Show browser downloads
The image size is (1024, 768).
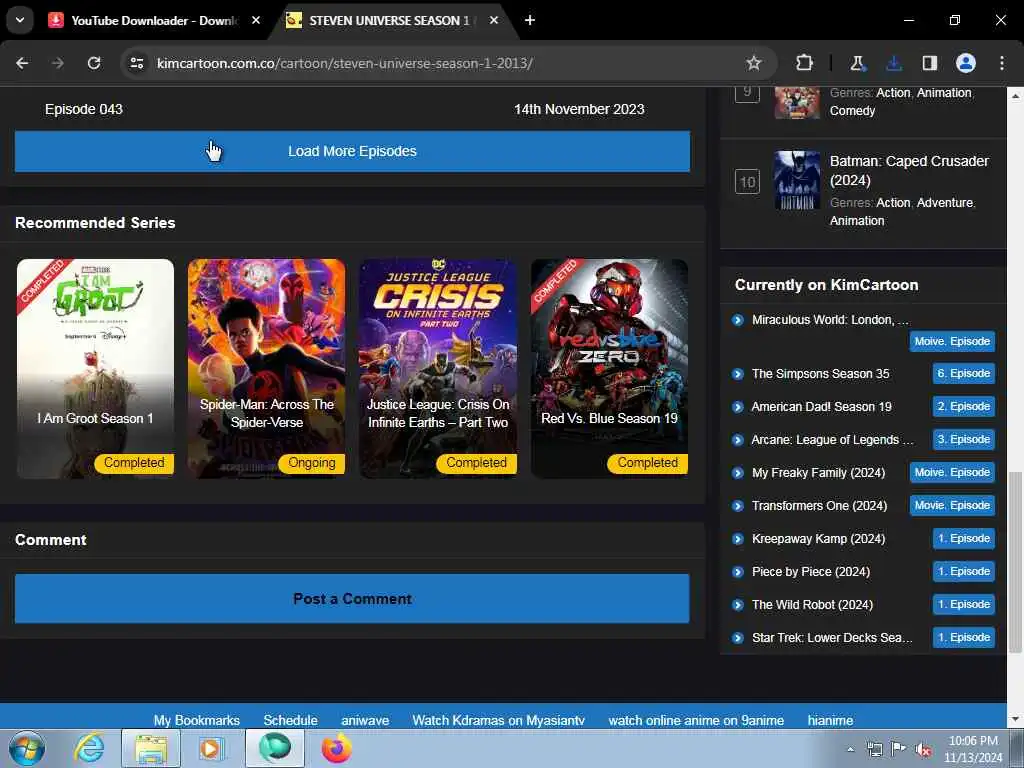893,63
